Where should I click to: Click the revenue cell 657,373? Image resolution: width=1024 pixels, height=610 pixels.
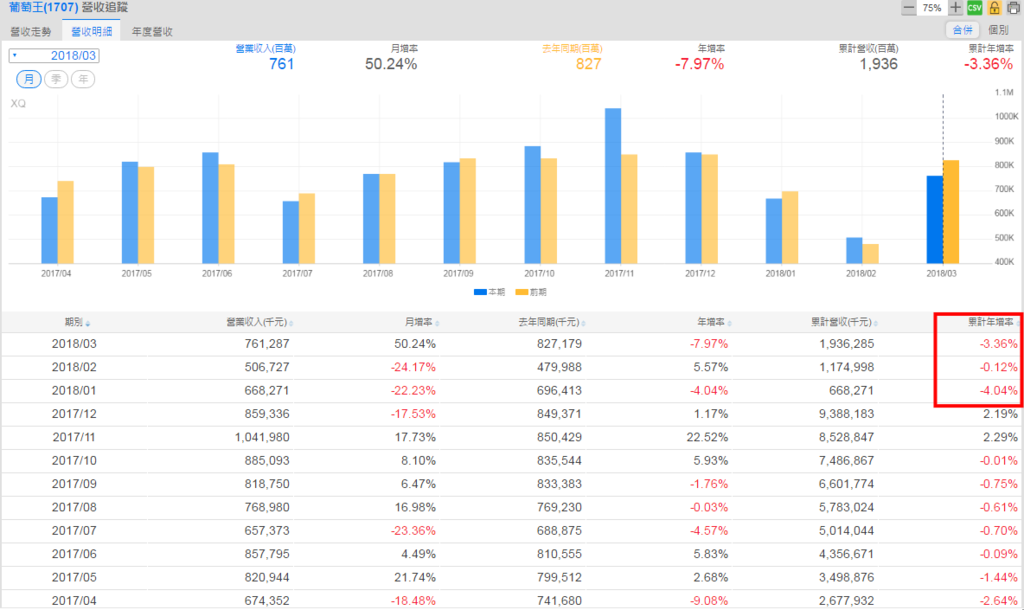click(267, 531)
